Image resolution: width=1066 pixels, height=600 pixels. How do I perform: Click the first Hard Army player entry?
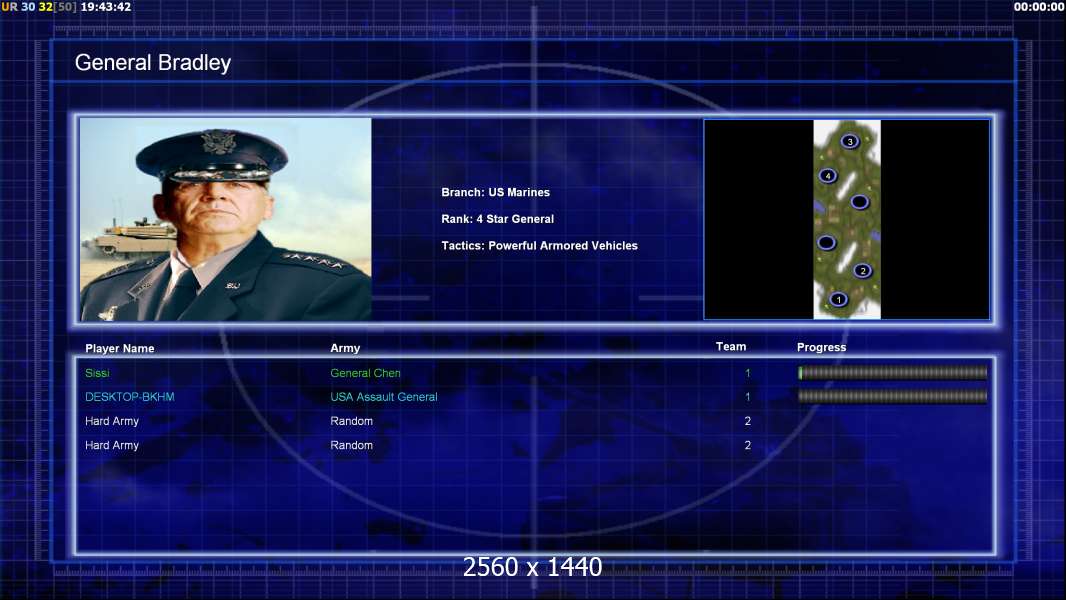pos(112,421)
